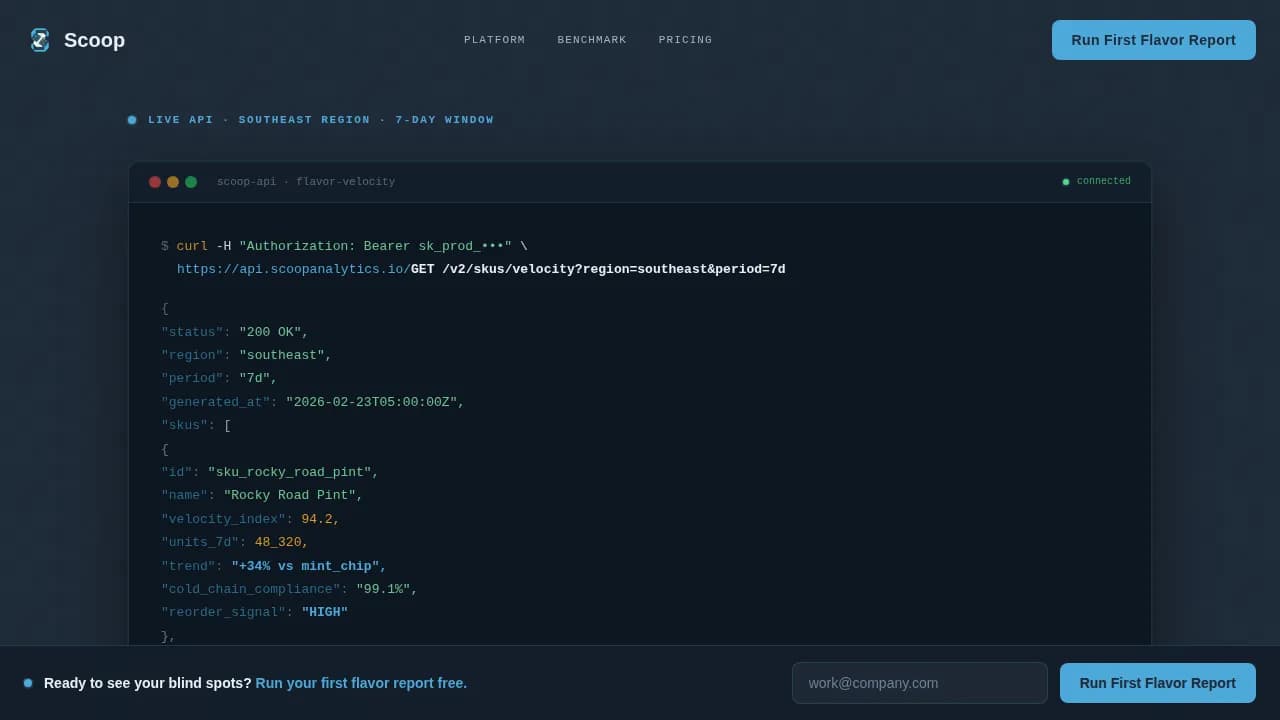Viewport: 1280px width, 720px height.
Task: Follow 'Run your first flavor report free' link
Action: (x=361, y=683)
